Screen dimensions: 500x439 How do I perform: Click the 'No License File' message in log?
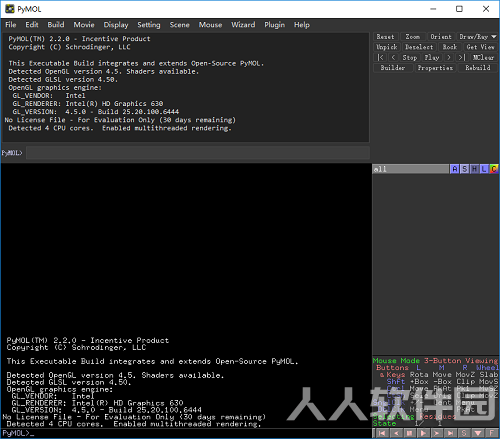[x=120, y=120]
